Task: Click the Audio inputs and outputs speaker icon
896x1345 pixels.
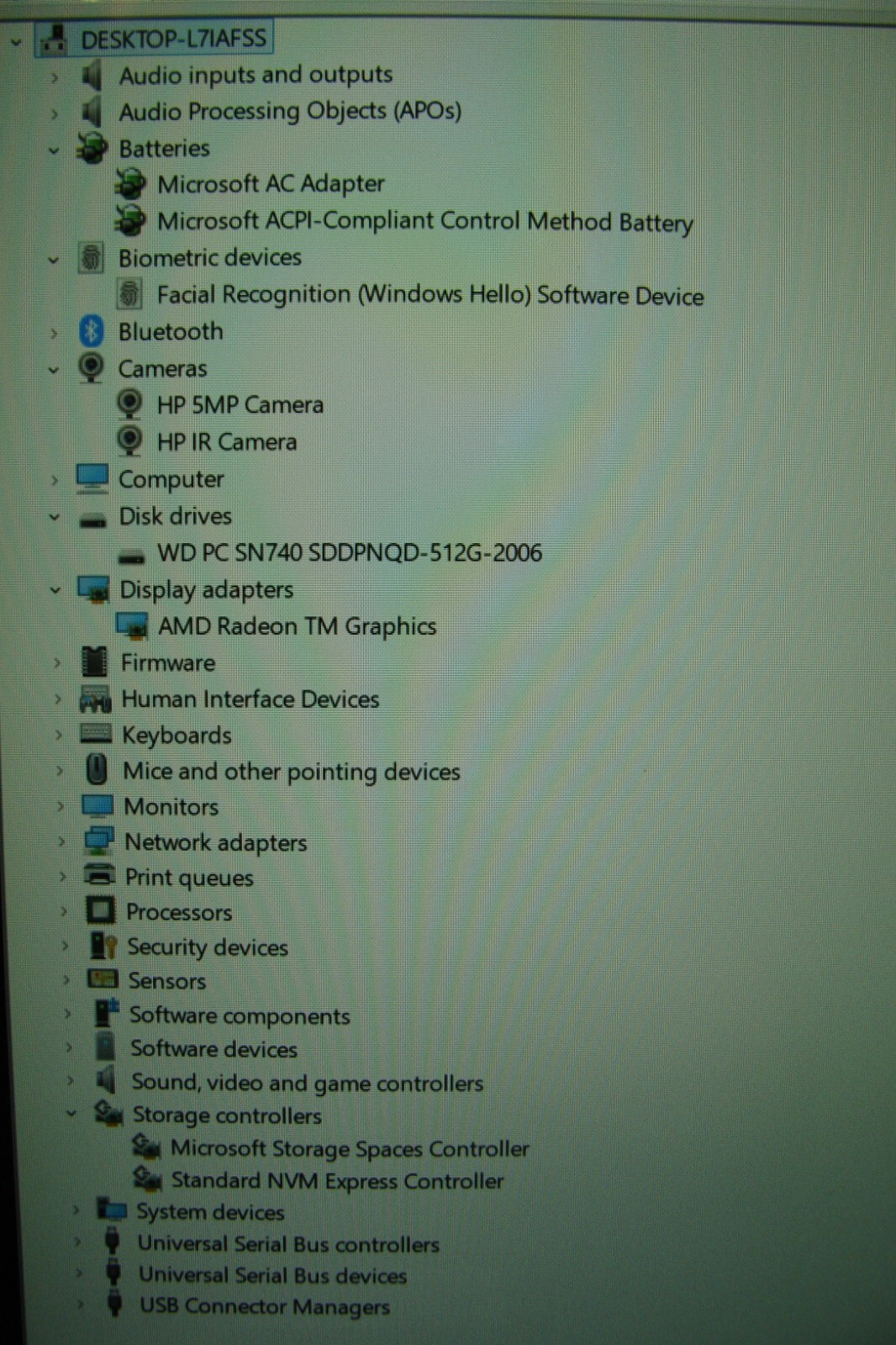Action: tap(92, 76)
